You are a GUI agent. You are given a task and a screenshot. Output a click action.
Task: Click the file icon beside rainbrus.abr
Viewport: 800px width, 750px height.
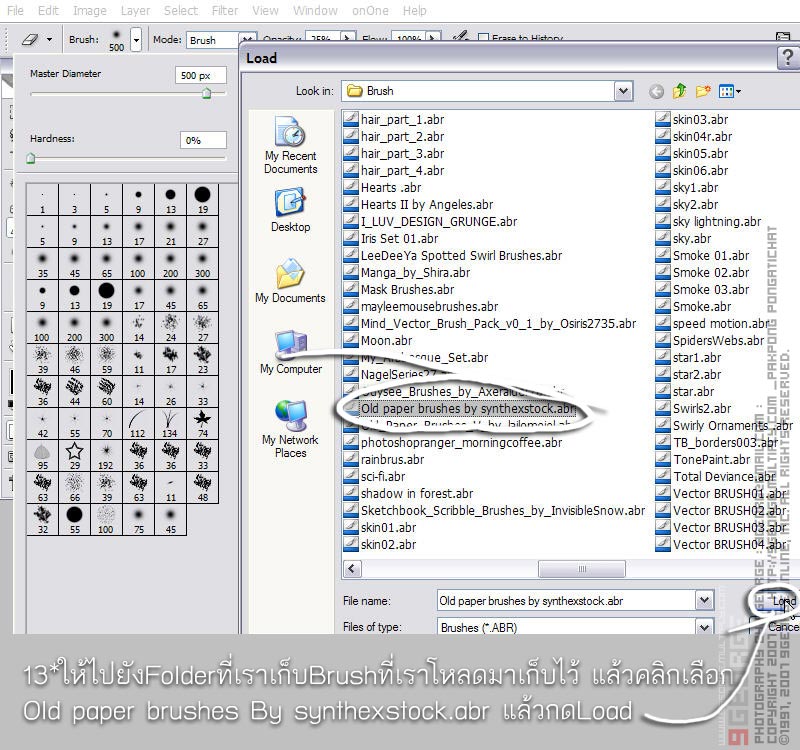351,459
